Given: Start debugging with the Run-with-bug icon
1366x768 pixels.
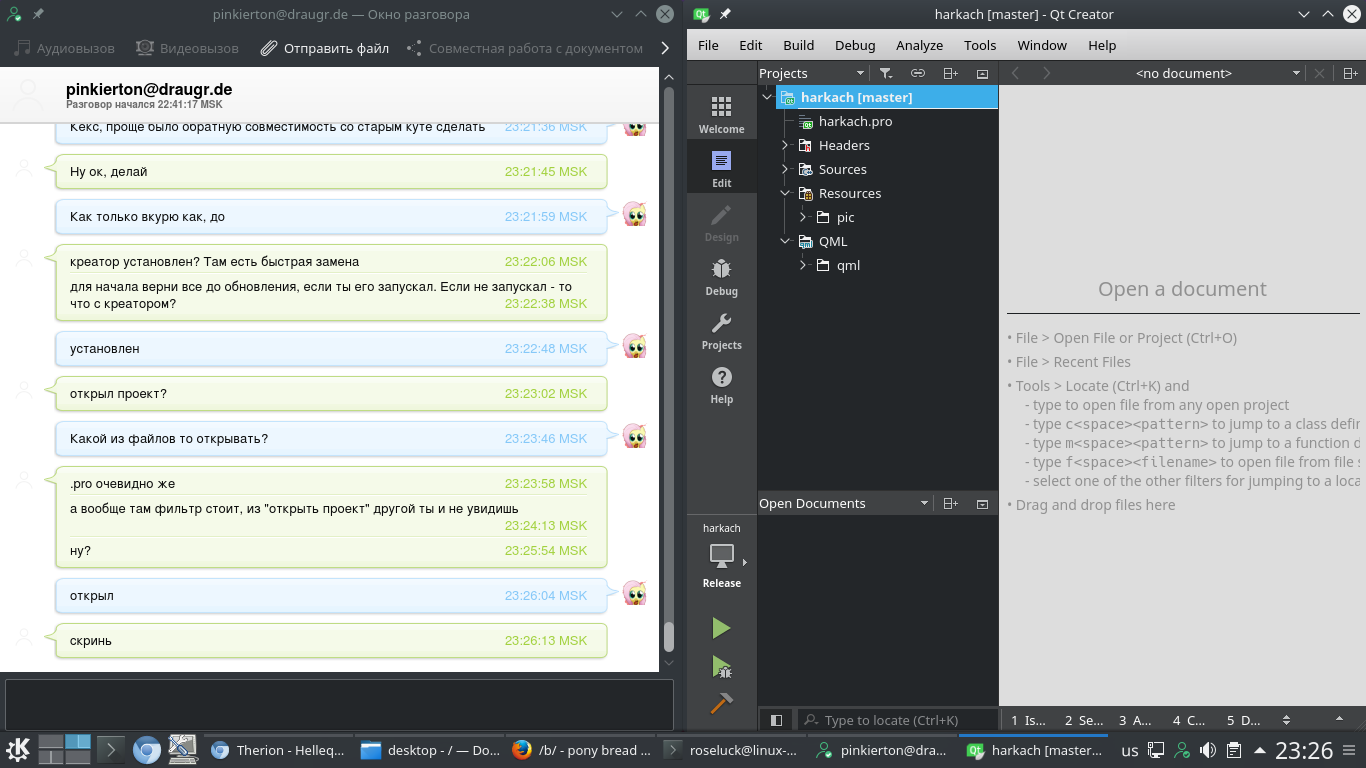Looking at the screenshot, I should point(721,666).
